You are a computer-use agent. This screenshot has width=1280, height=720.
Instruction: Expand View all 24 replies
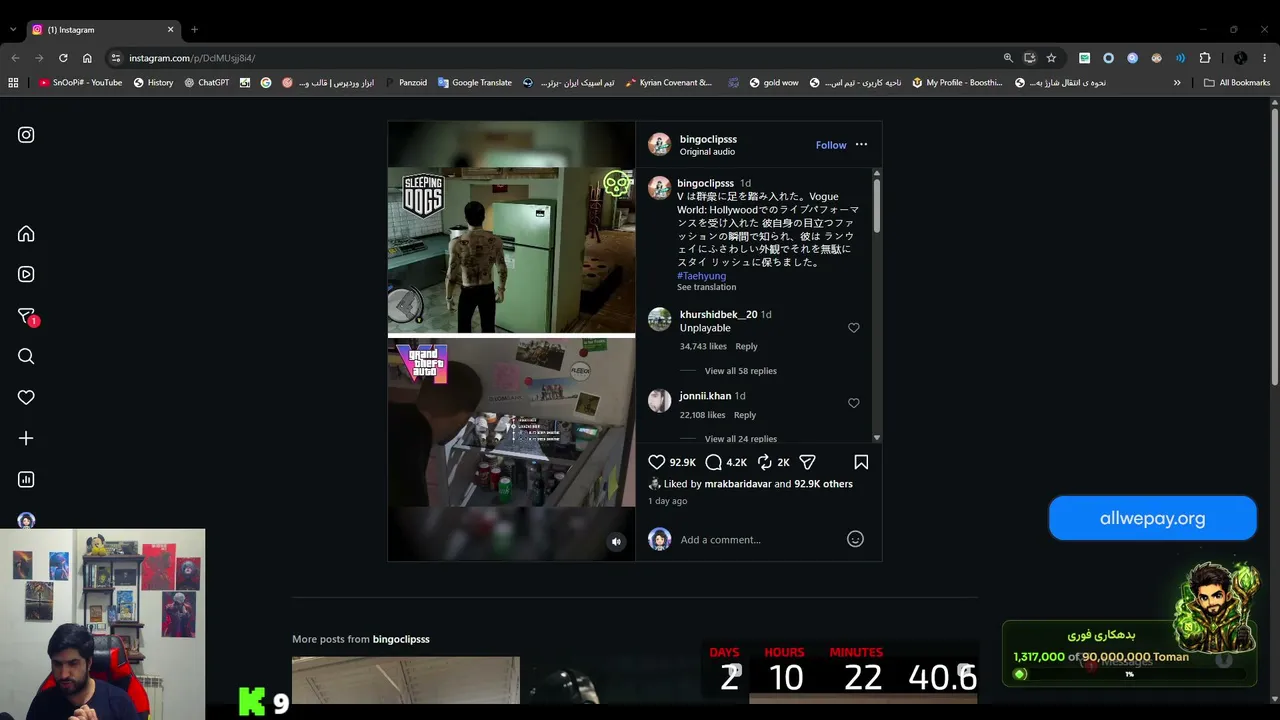pos(741,439)
